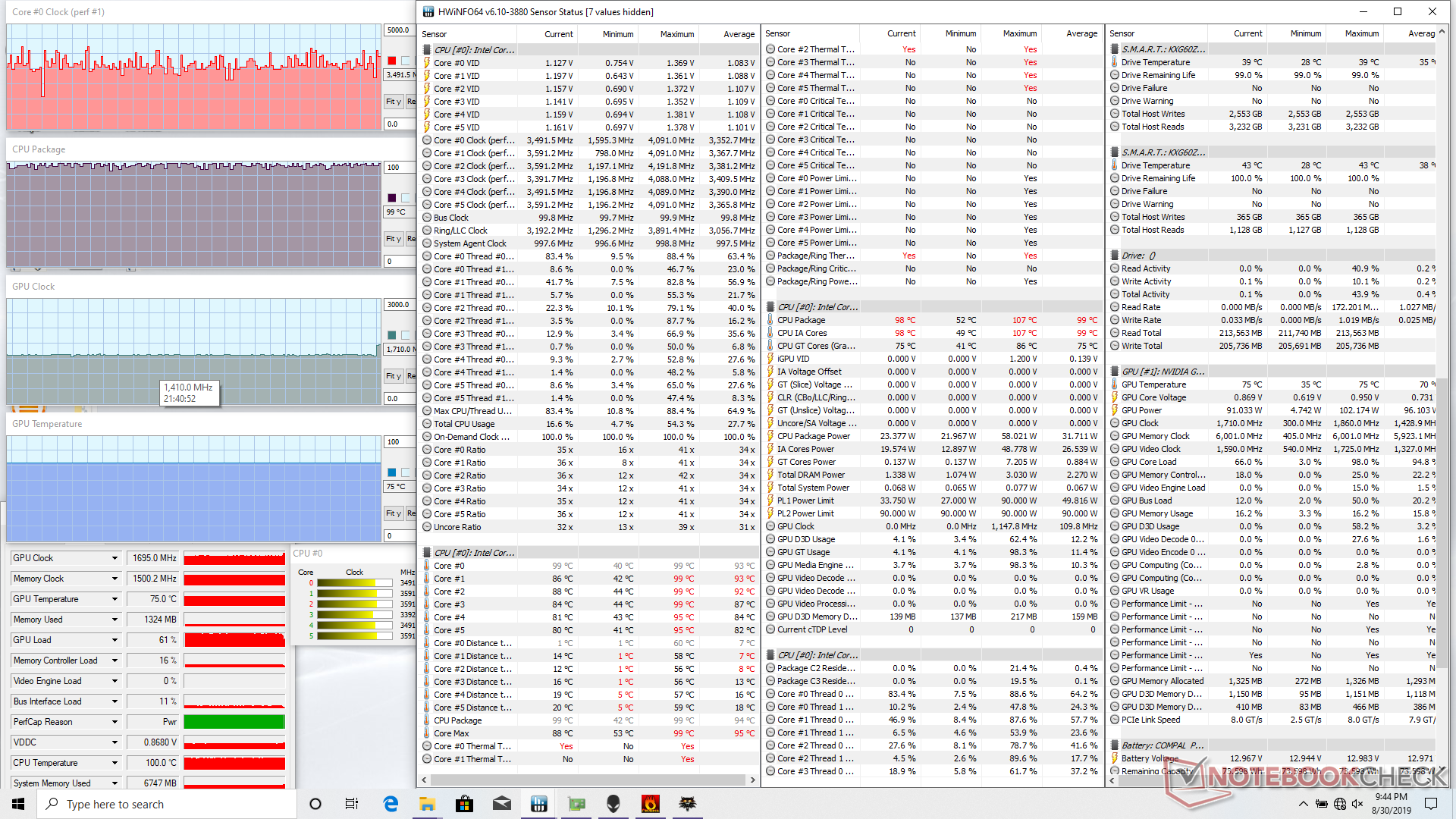
Task: Click the voltage icon of GPU Core Voltage
Action: (1115, 397)
